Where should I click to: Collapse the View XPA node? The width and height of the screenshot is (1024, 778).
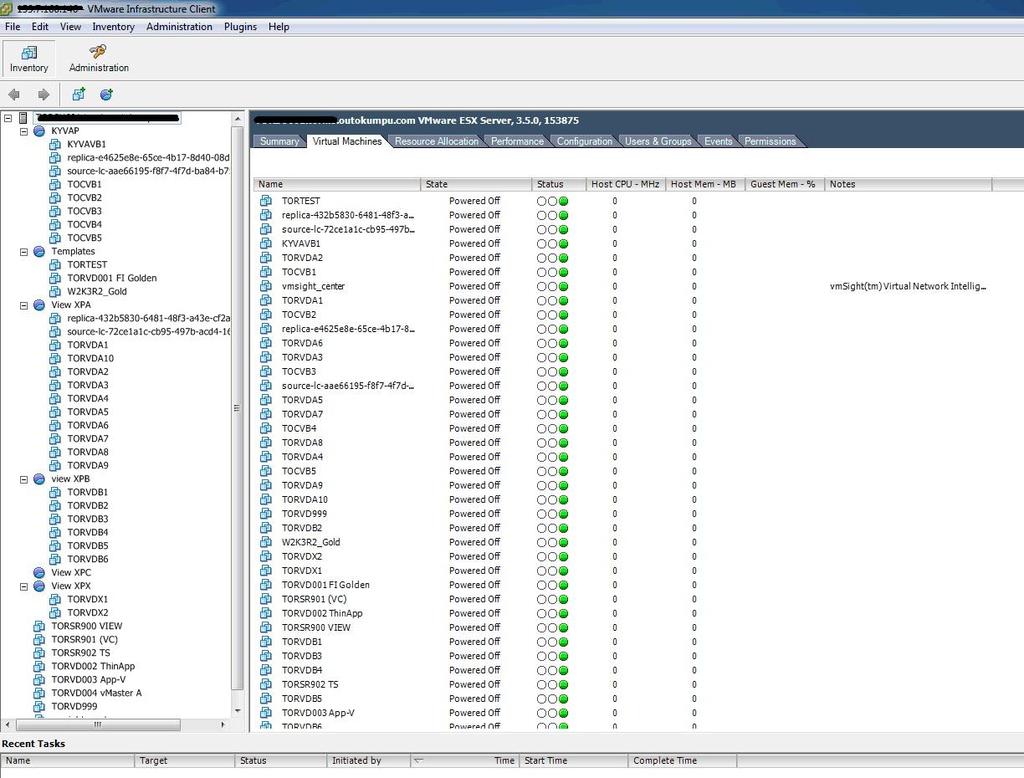pyautogui.click(x=24, y=306)
